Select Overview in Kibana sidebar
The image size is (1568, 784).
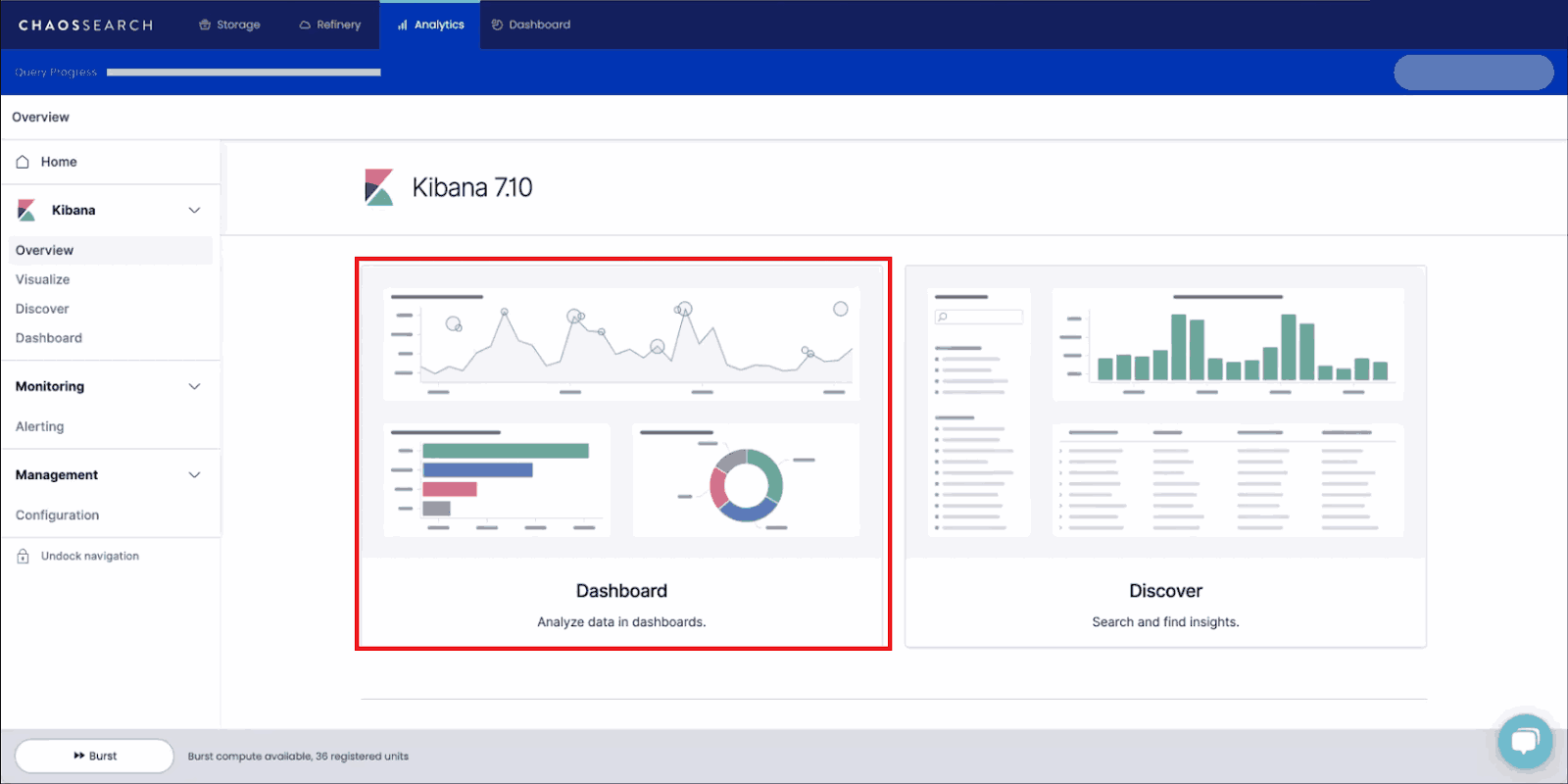pos(111,250)
